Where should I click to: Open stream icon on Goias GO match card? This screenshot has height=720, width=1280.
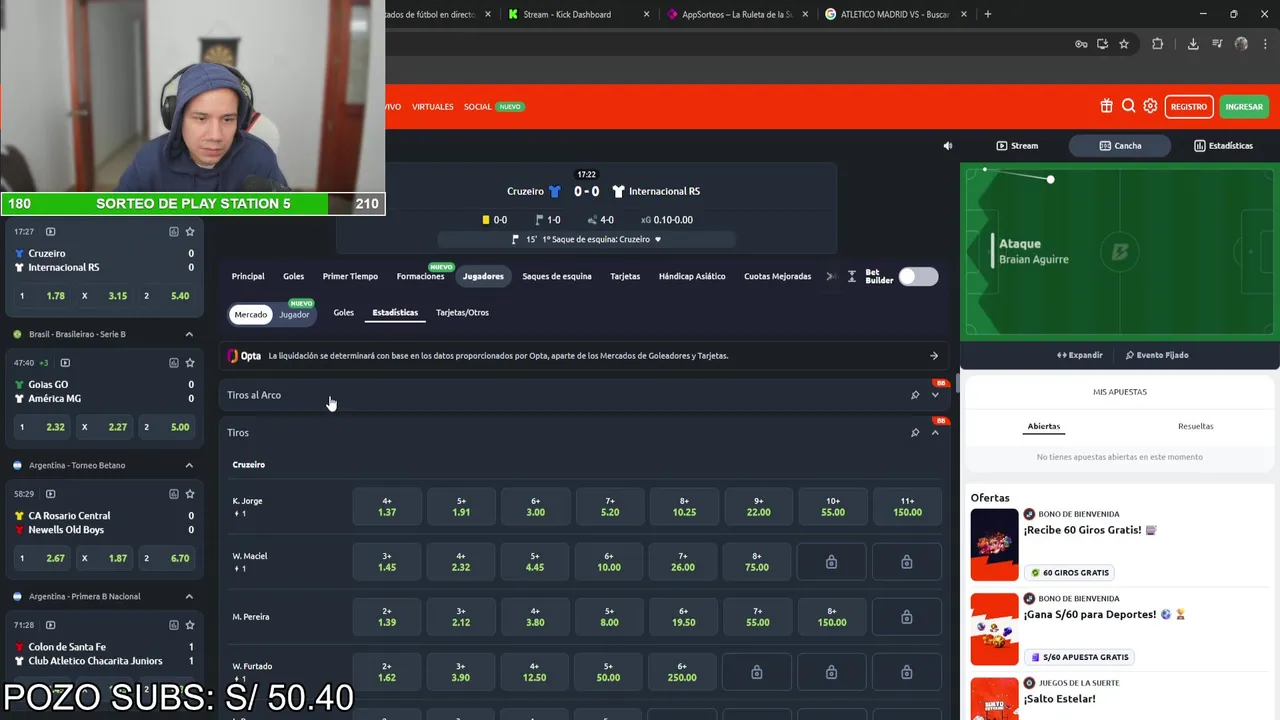click(x=65, y=363)
